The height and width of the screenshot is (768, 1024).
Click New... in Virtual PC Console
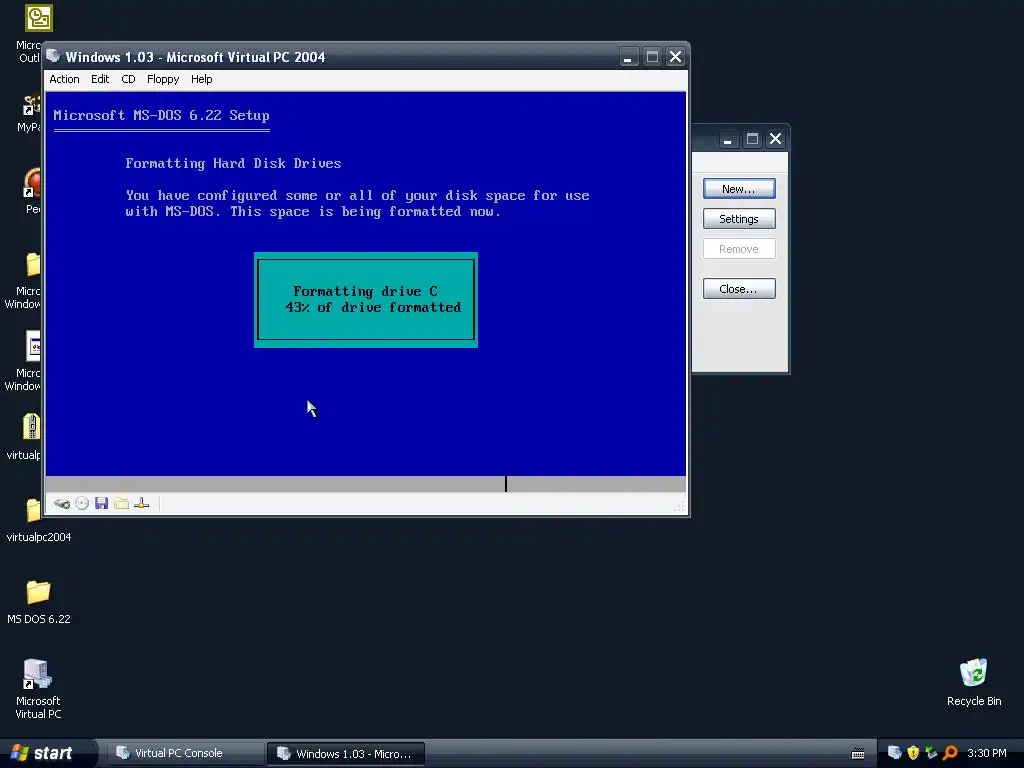point(739,189)
